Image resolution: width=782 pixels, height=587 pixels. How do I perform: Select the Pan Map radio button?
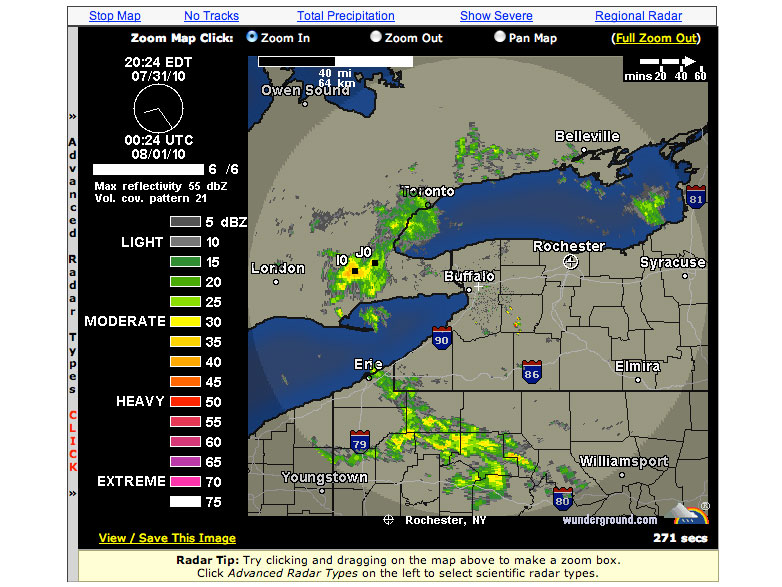[499, 37]
